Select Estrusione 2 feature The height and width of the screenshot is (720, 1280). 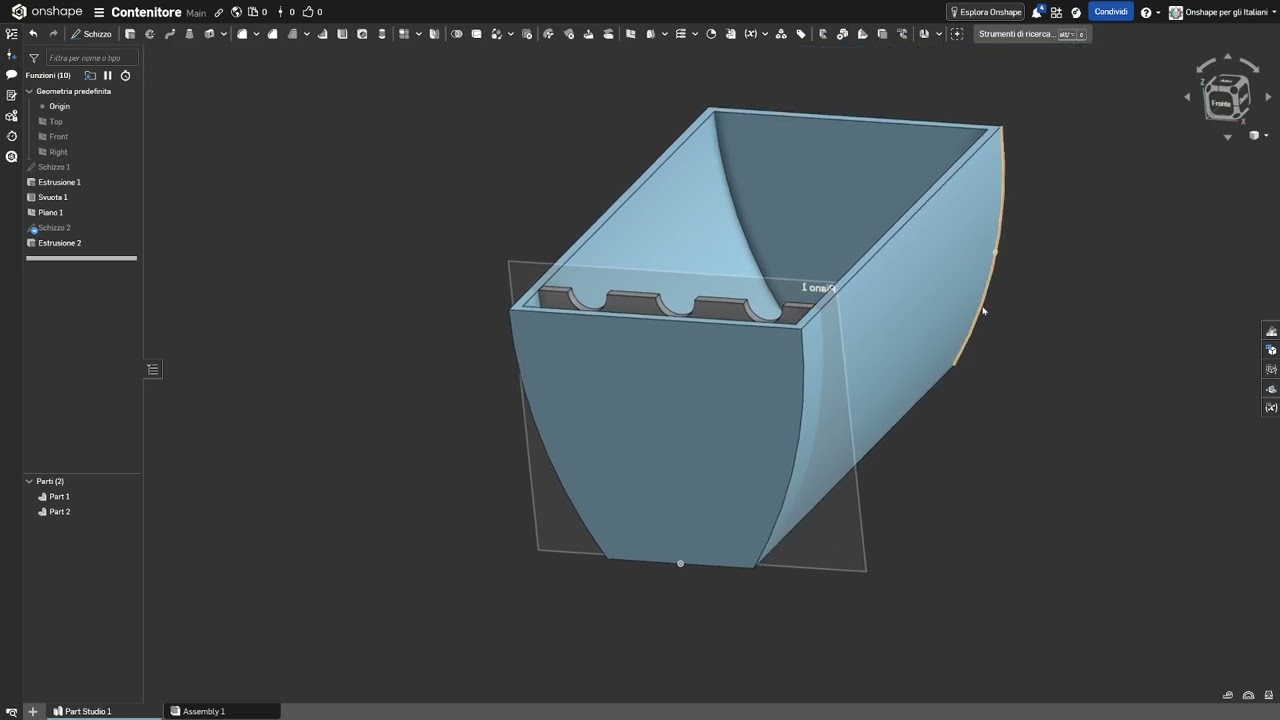tap(59, 243)
